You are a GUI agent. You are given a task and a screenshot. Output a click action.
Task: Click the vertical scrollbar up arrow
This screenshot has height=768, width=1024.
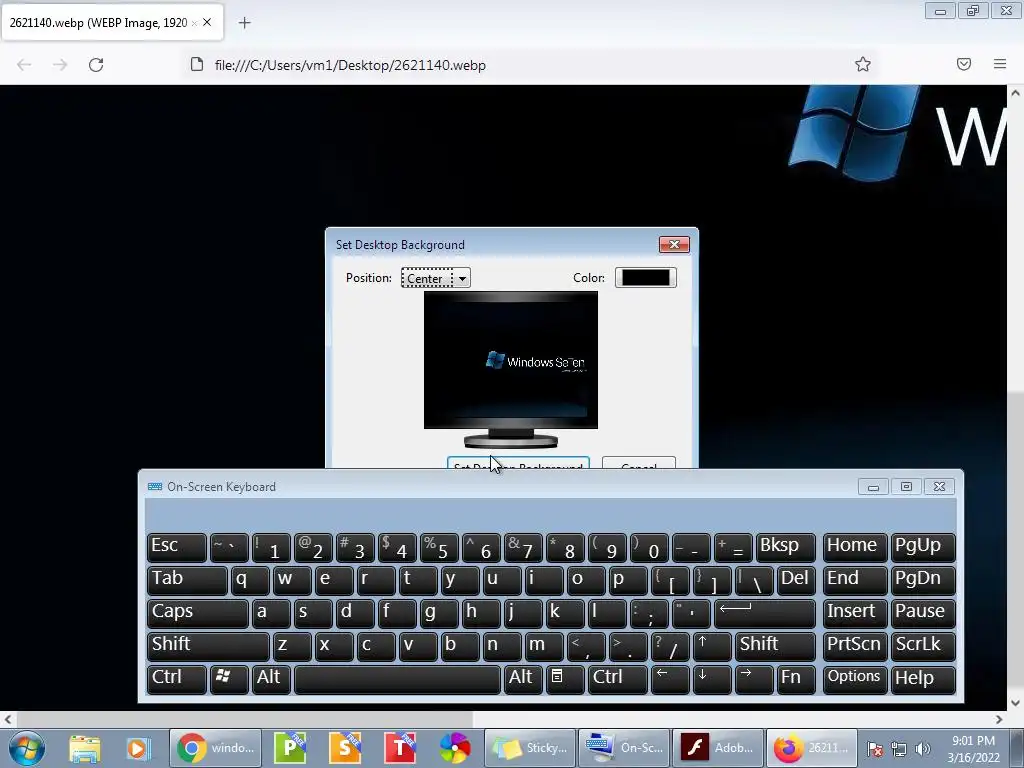click(x=1015, y=93)
